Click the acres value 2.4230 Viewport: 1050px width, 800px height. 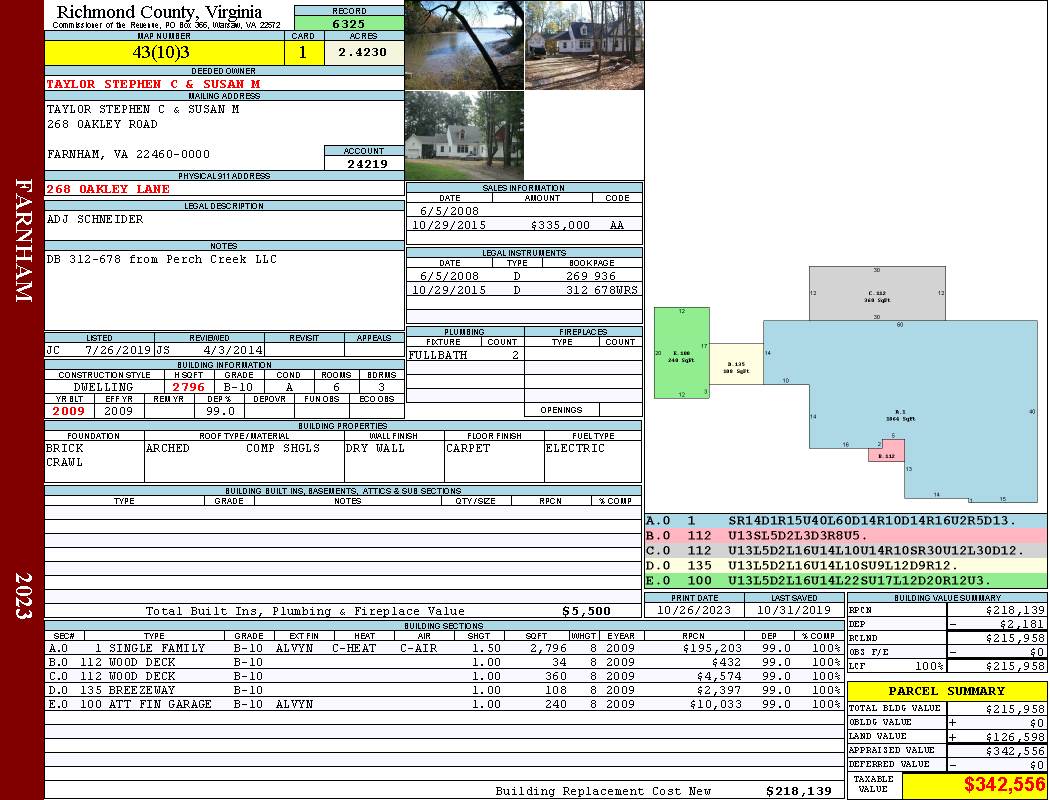(x=362, y=53)
